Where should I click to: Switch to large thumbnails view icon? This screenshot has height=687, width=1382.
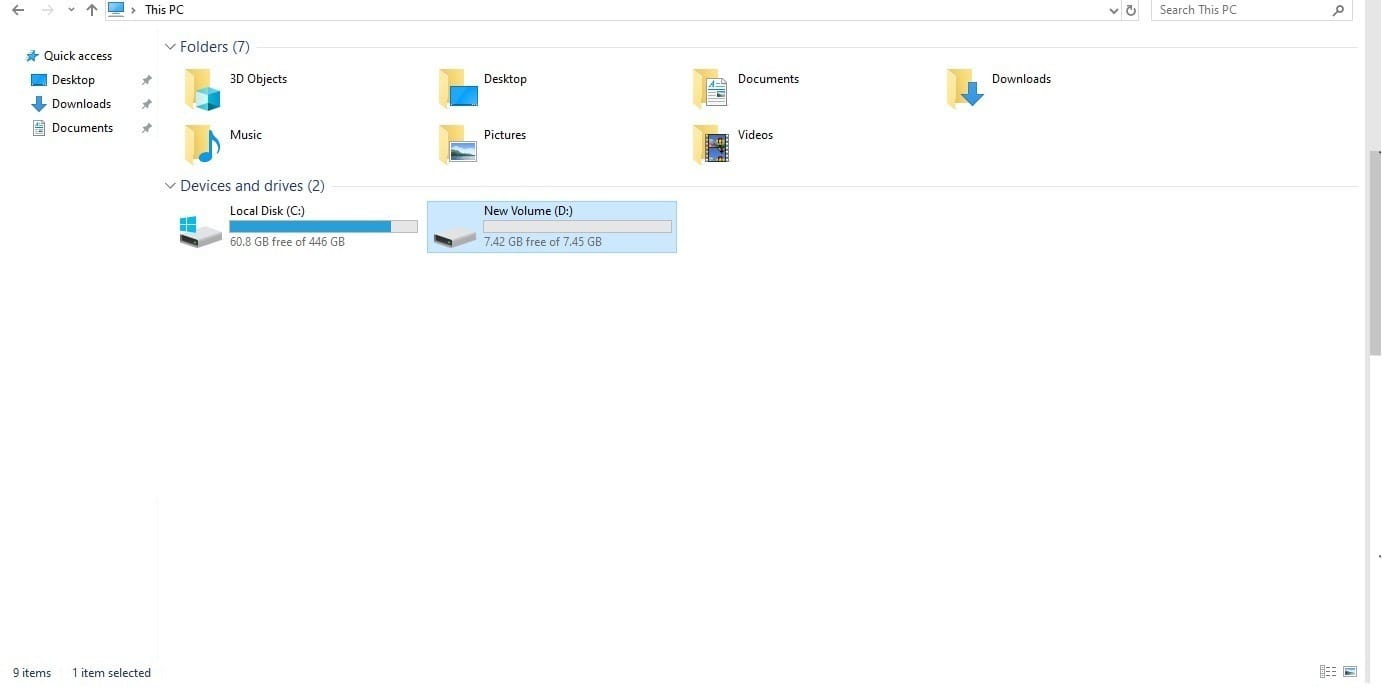[x=1350, y=672]
